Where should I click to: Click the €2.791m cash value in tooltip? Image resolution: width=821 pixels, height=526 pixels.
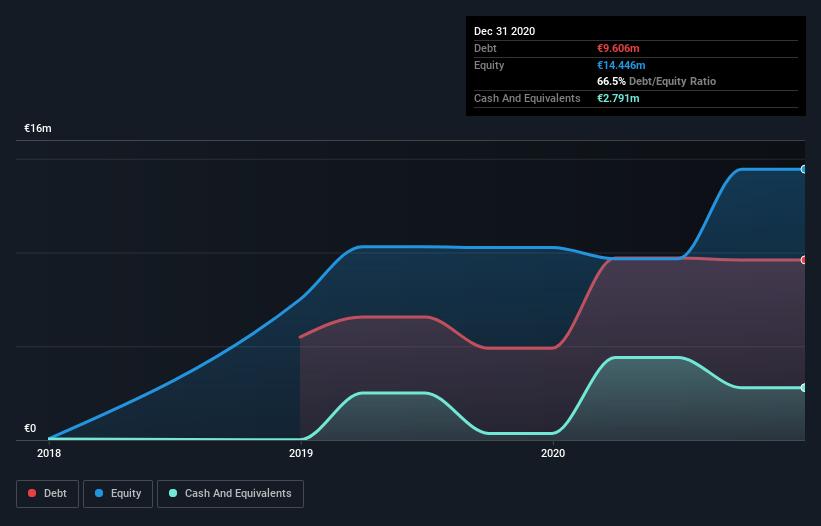tap(618, 98)
